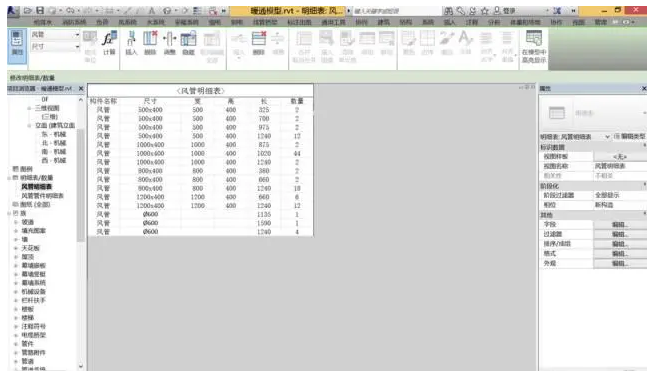658x376 pixels.
Task: Click Edit (编辑) button for 字段 fields
Action: [620, 225]
